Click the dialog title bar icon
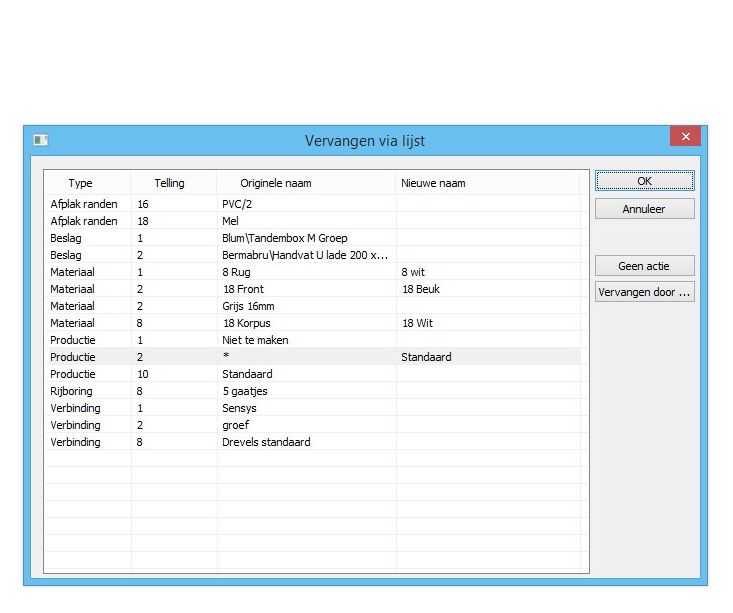Image resolution: width=733 pixels, height=613 pixels. pyautogui.click(x=41, y=140)
